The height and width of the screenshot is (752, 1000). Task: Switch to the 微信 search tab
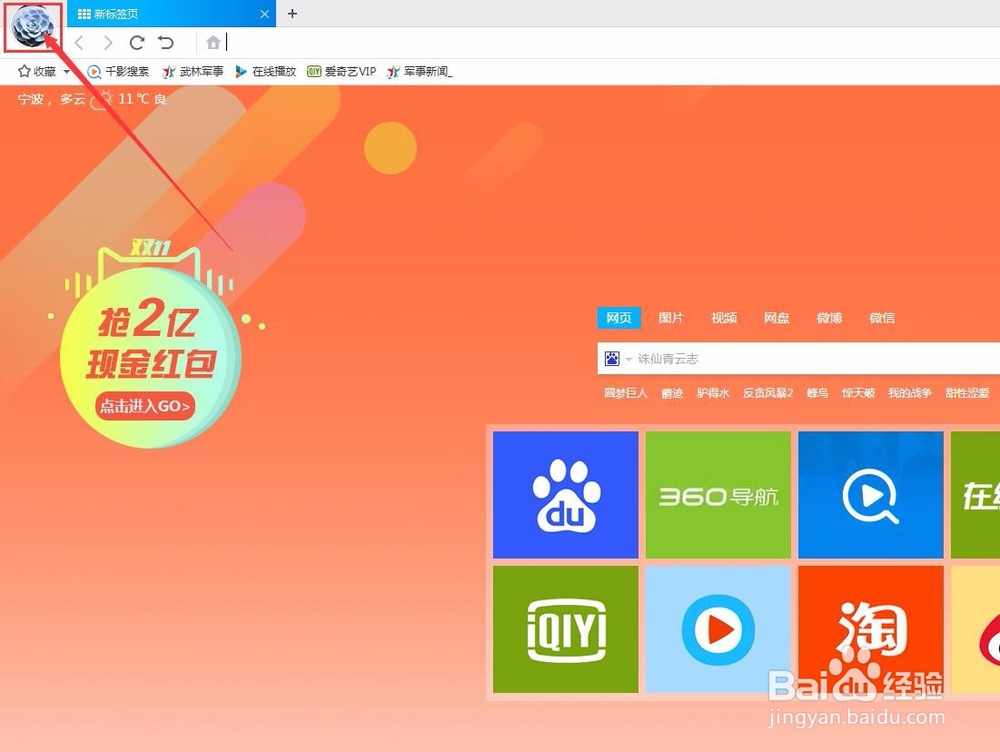(x=882, y=318)
